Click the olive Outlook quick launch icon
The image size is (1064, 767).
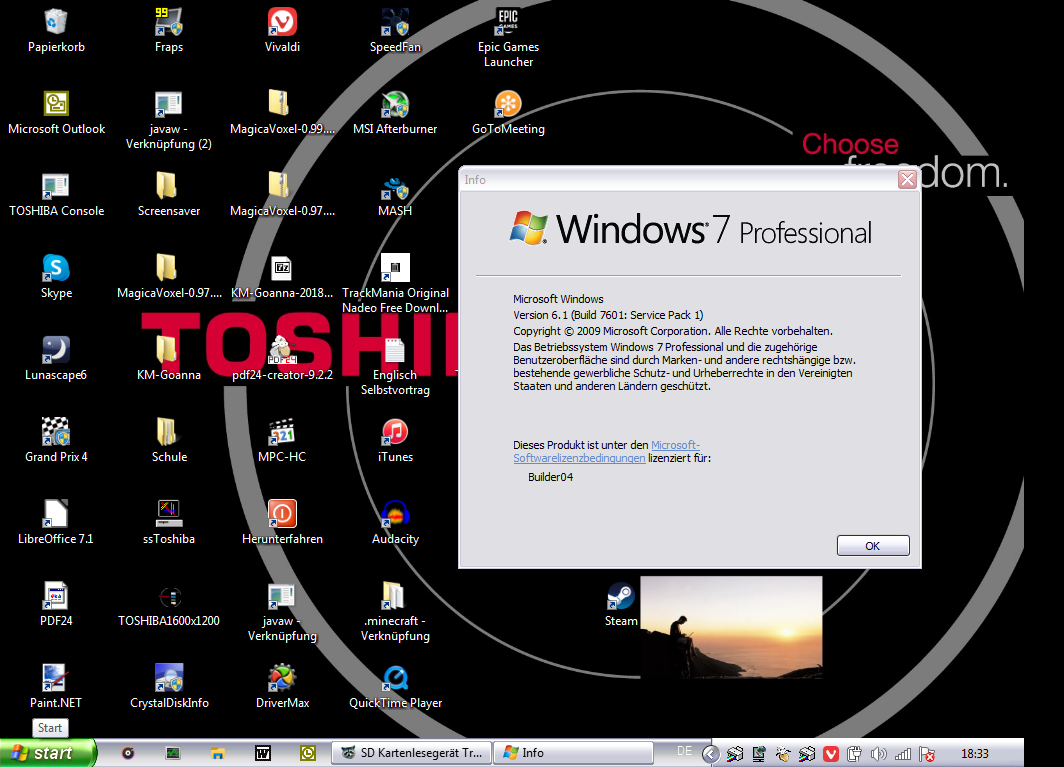[x=307, y=753]
